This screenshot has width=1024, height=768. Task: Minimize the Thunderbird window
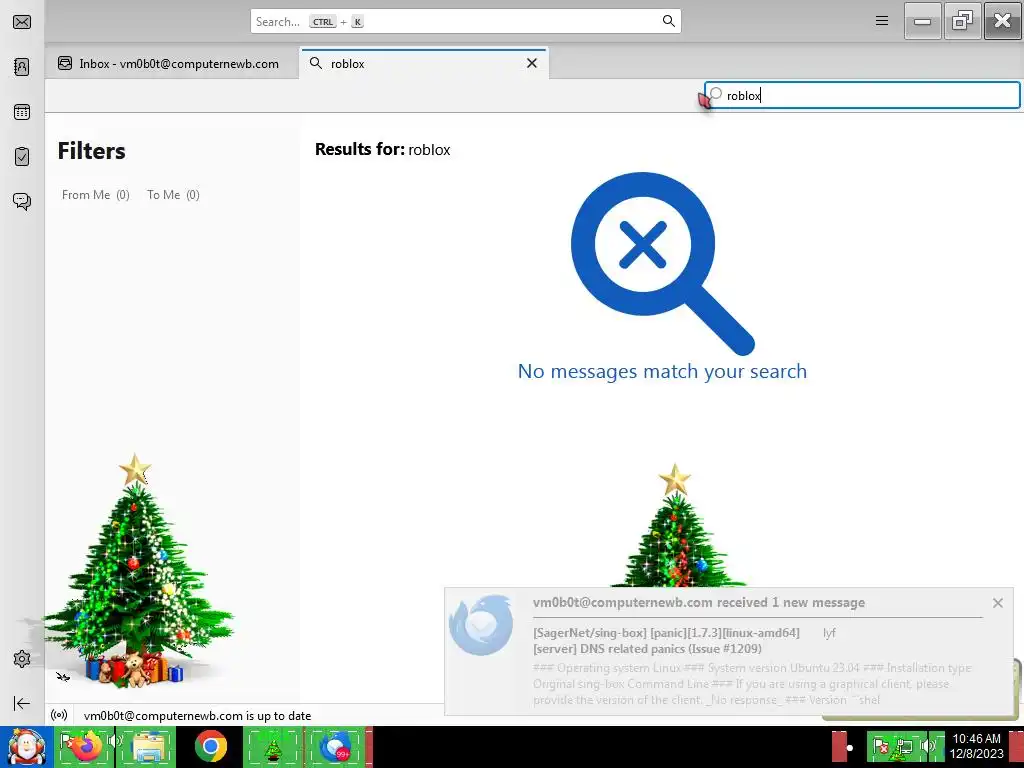pyautogui.click(x=922, y=21)
